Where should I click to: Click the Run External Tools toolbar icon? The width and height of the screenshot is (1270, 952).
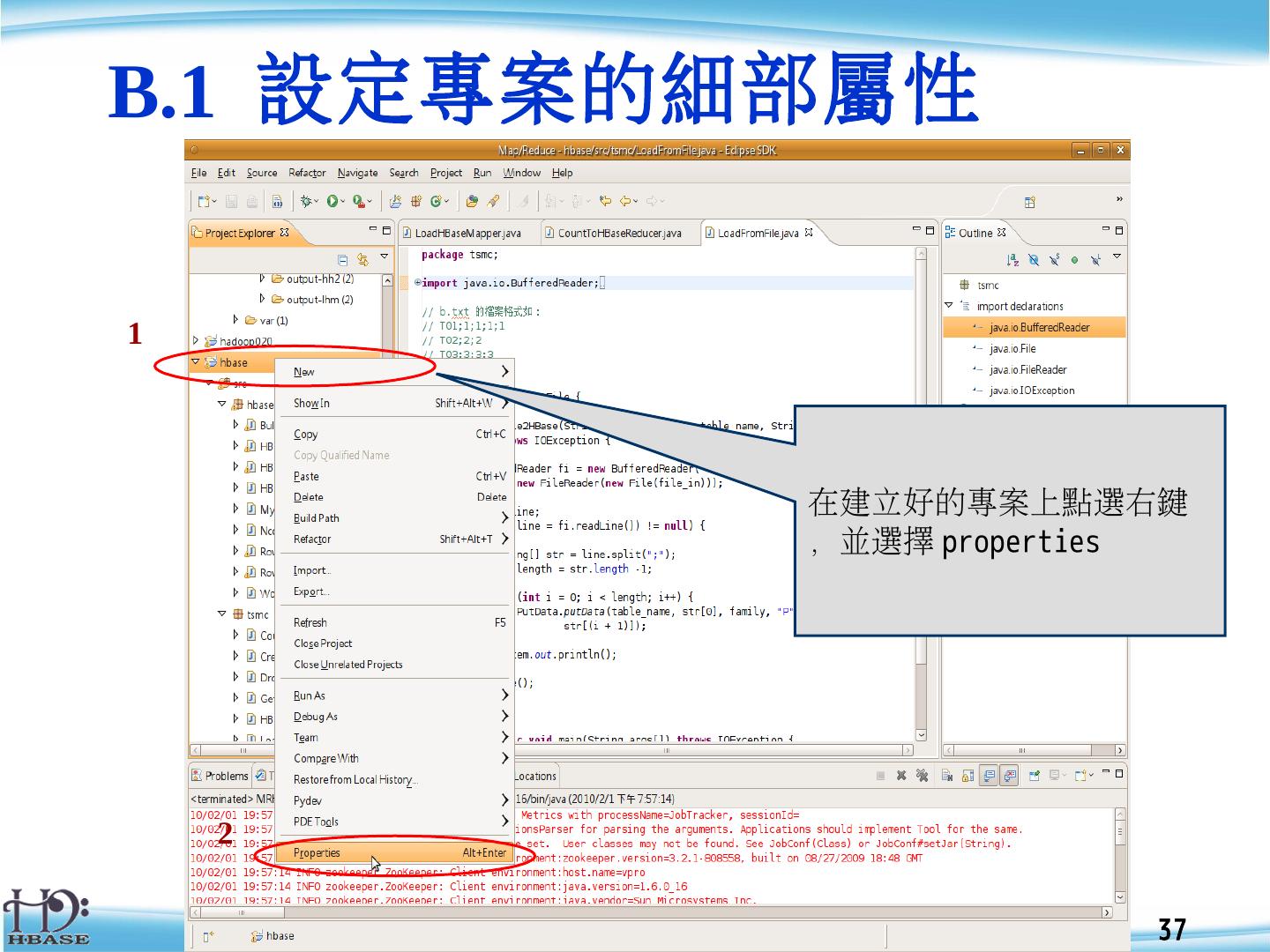pos(359,202)
